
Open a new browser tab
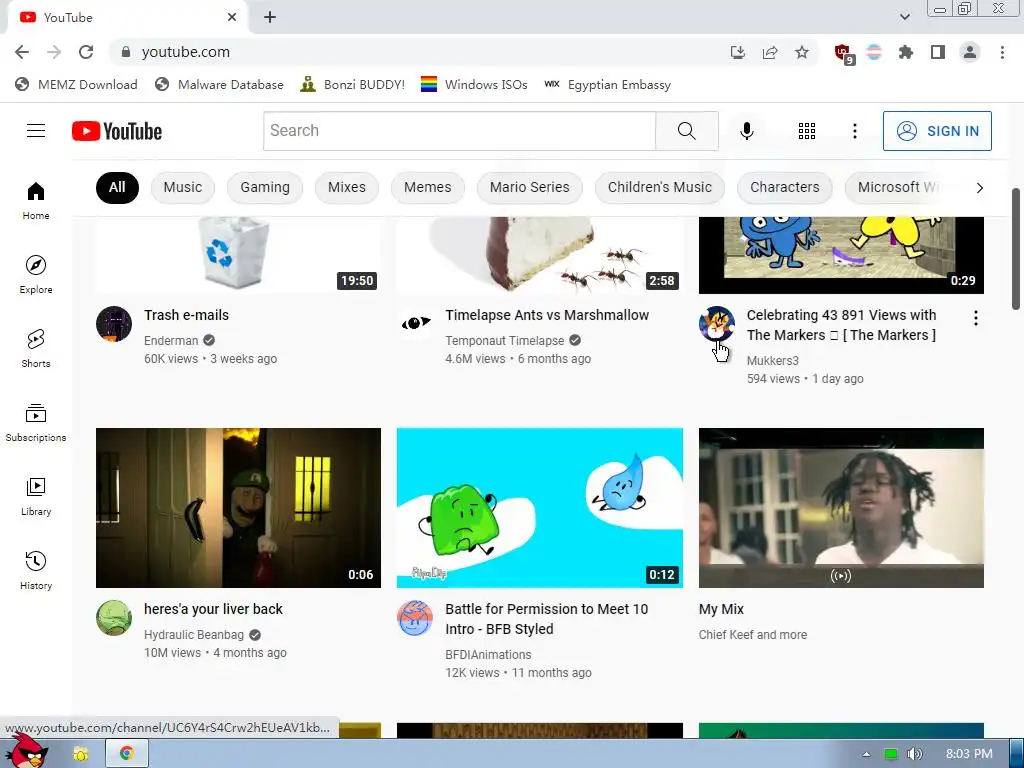(x=270, y=18)
